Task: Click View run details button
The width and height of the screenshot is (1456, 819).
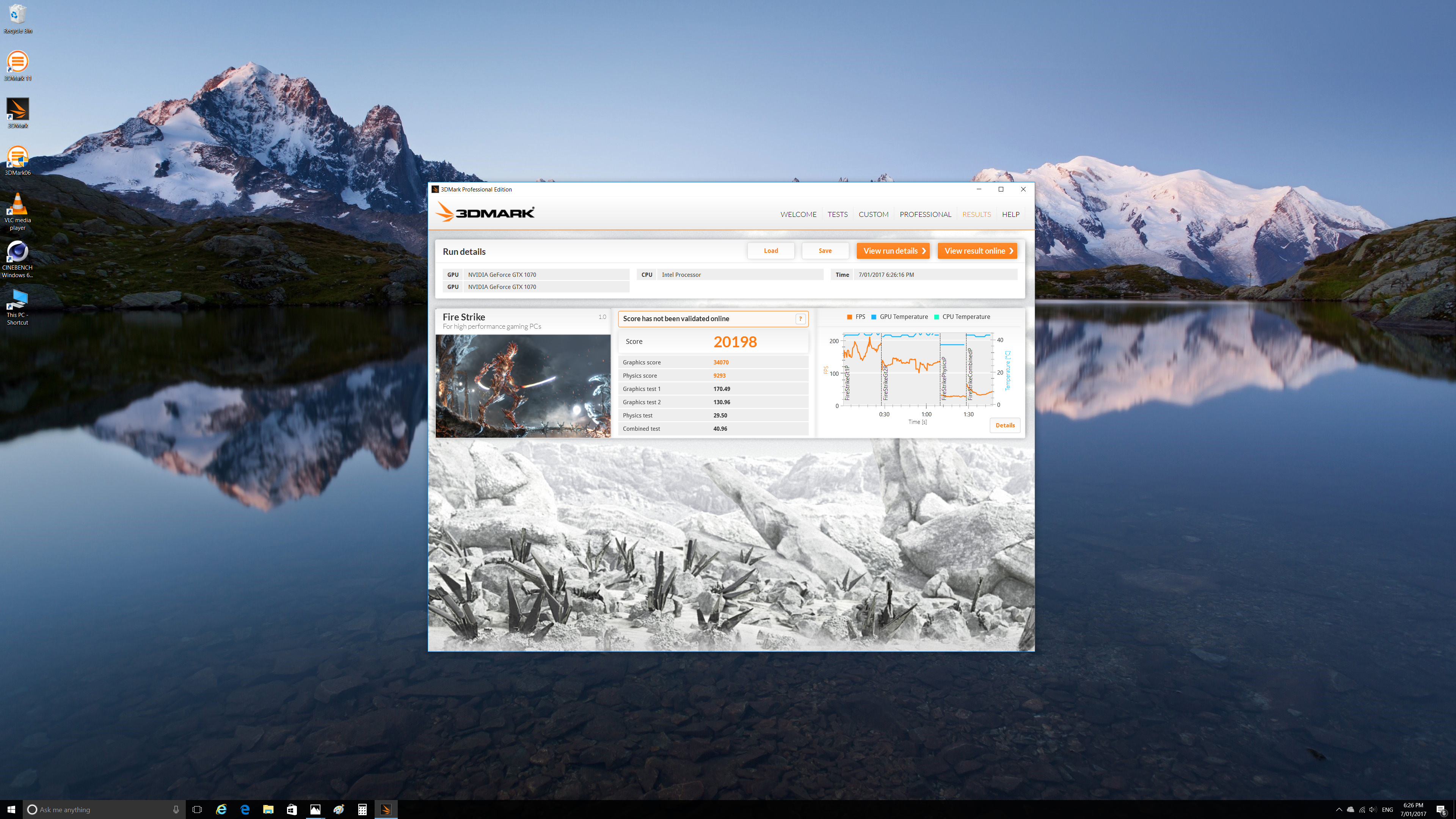Action: [893, 250]
